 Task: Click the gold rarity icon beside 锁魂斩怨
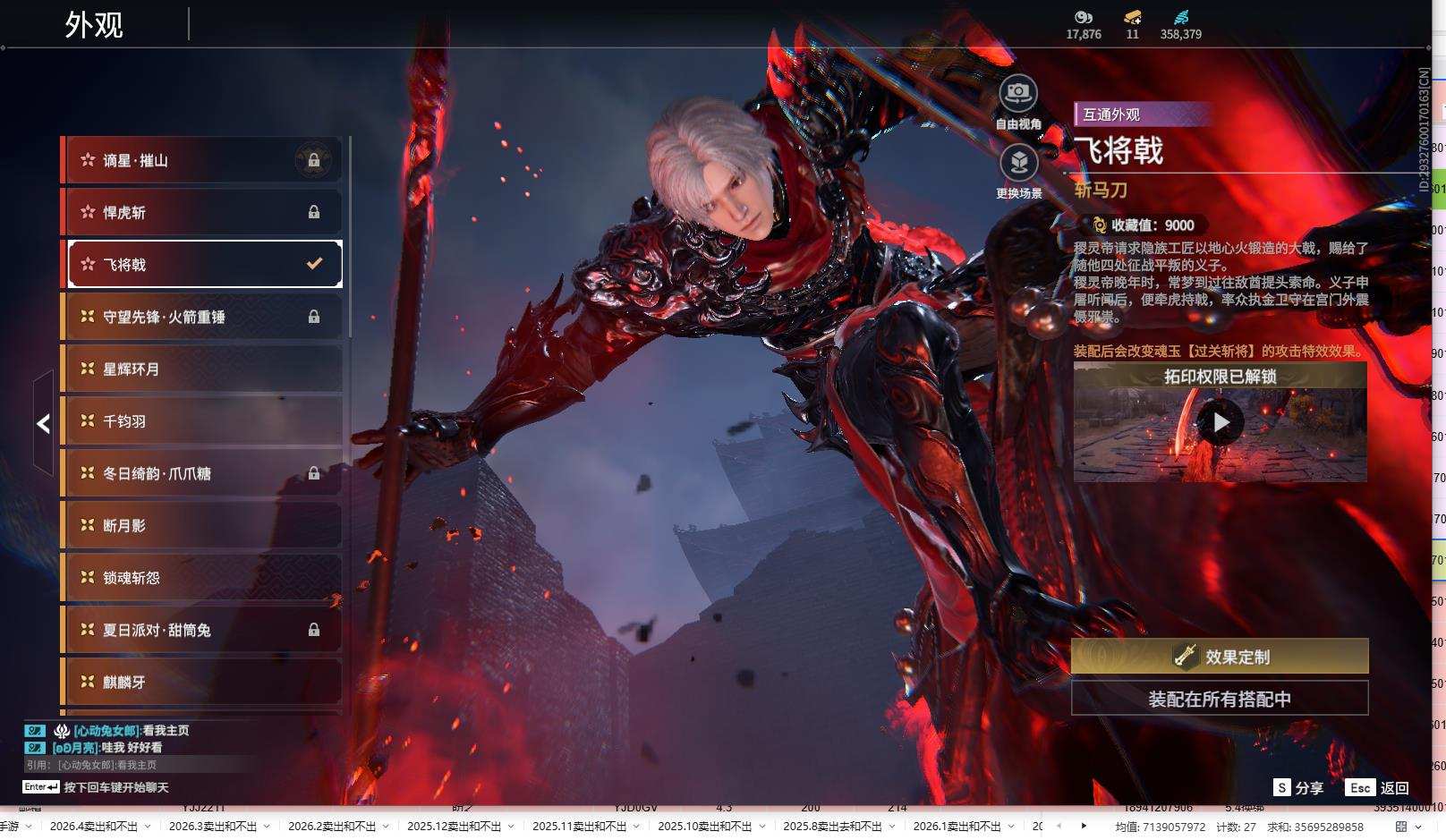tap(88, 577)
